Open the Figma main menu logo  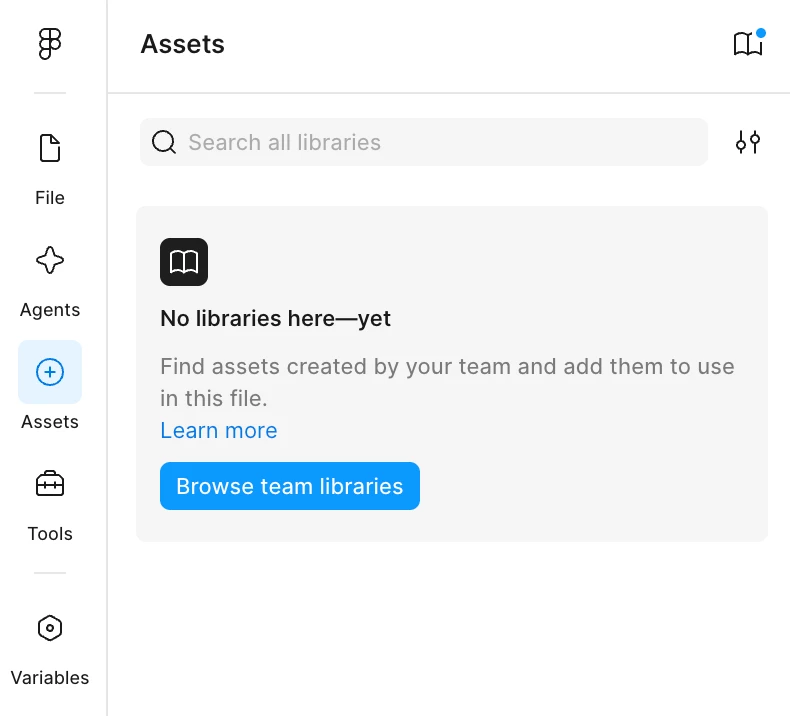[x=50, y=44]
